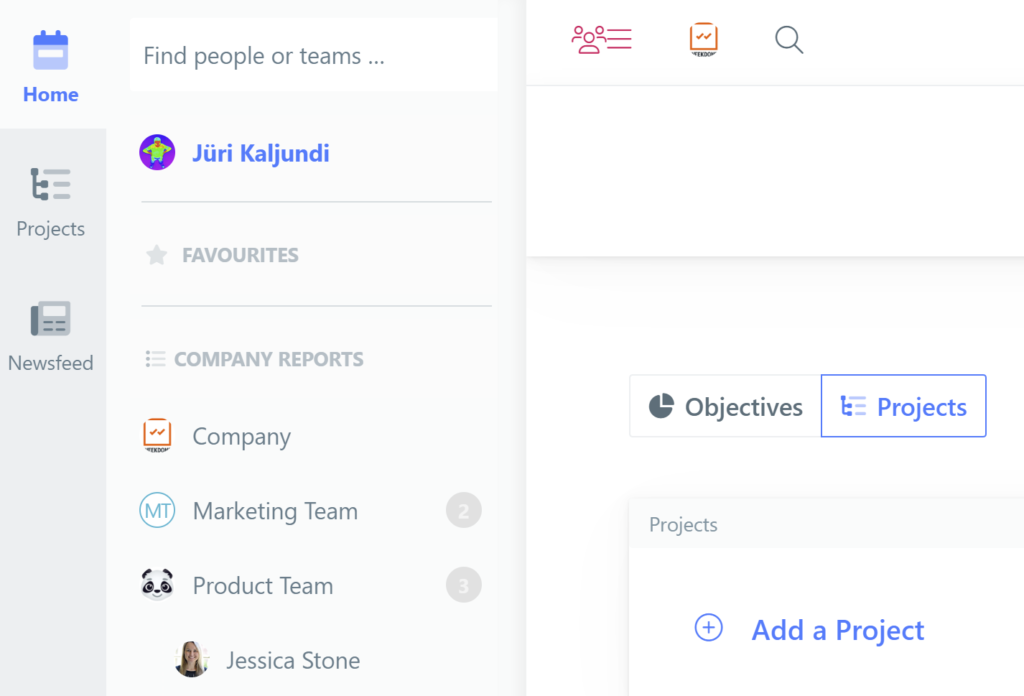Click the Add a Project link

tap(838, 630)
